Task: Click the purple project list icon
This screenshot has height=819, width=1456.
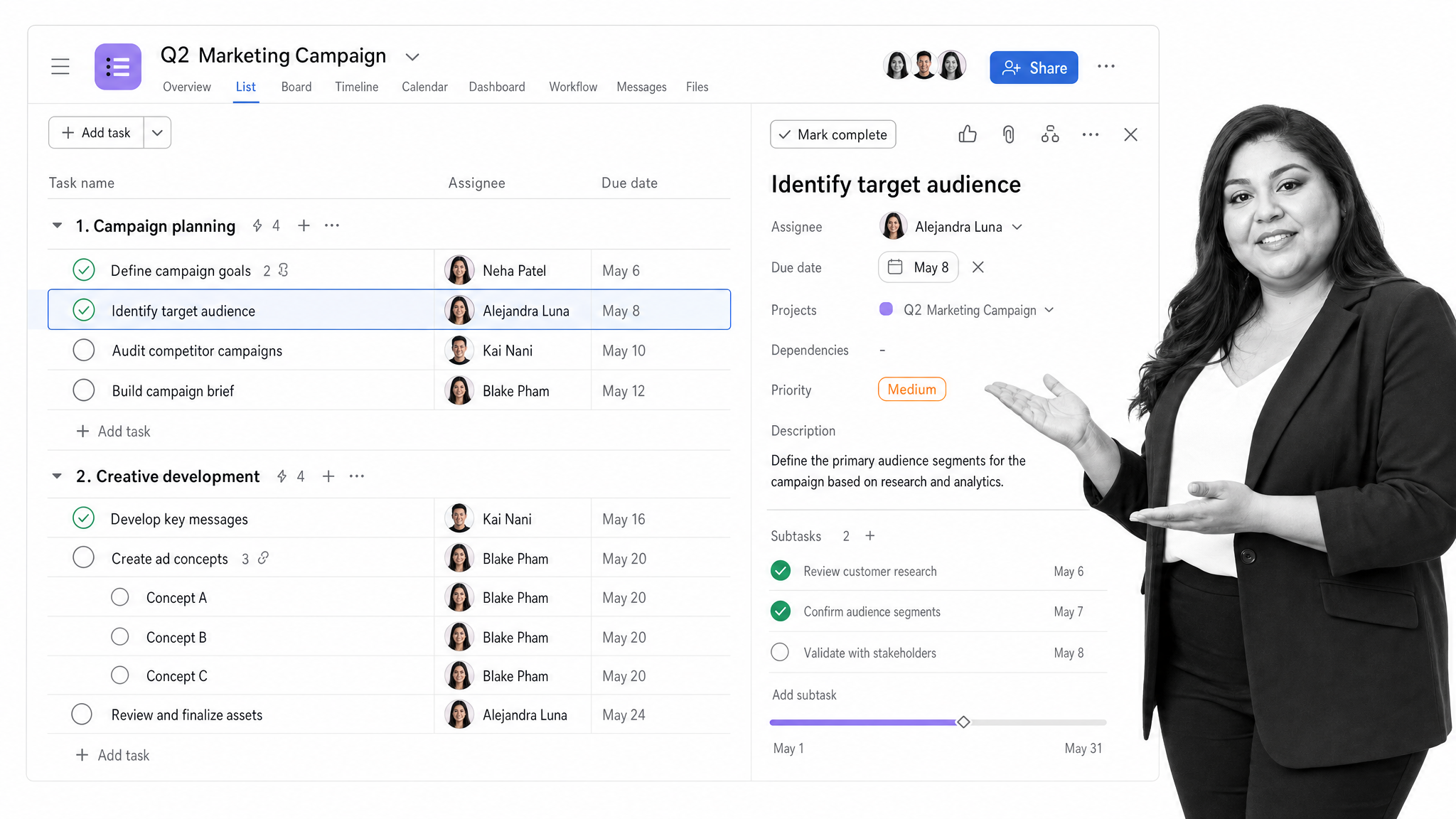Action: 118,67
